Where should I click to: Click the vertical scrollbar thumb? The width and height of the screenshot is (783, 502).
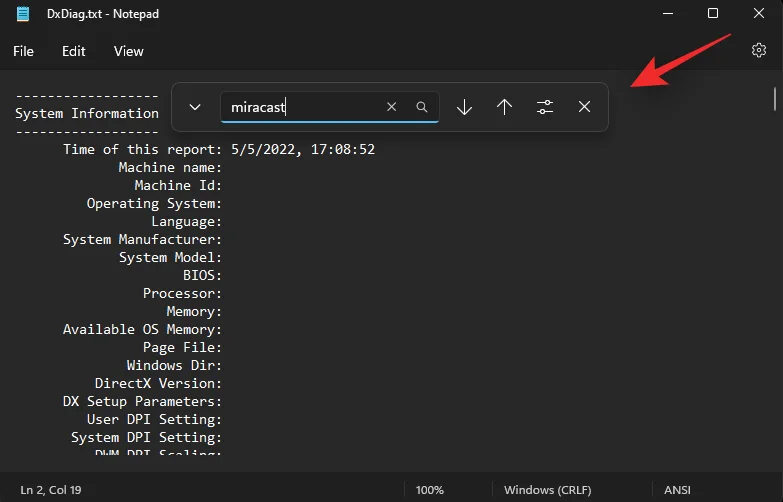(775, 98)
